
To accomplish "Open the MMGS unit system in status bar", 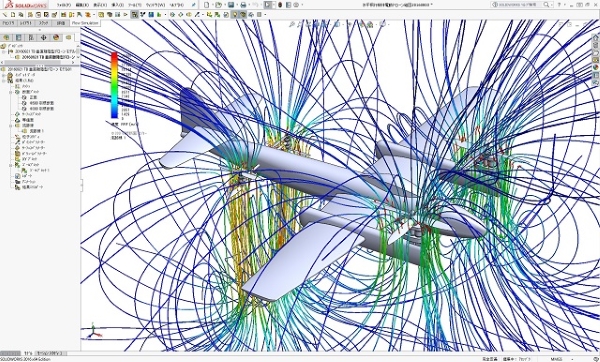I will pos(556,359).
